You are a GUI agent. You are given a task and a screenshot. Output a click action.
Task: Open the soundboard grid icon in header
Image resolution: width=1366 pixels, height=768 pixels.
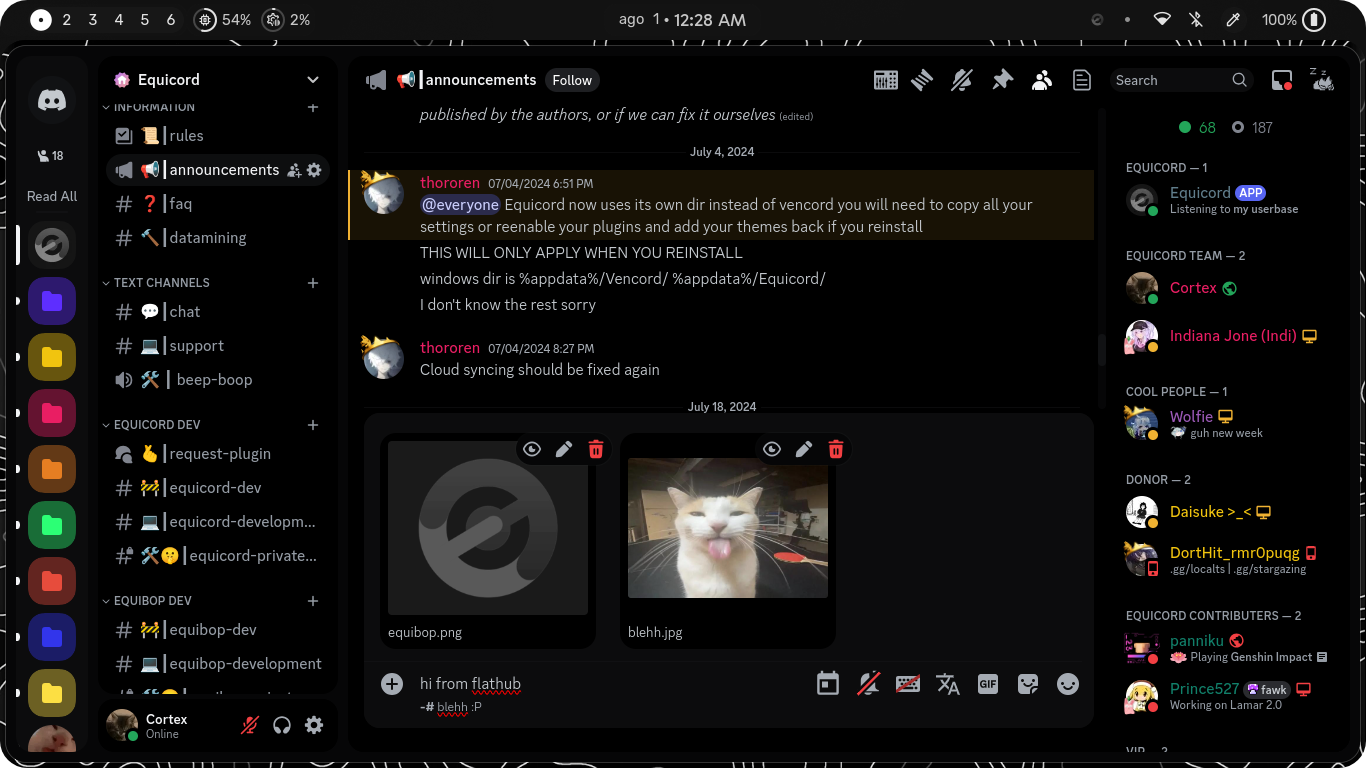click(x=886, y=80)
